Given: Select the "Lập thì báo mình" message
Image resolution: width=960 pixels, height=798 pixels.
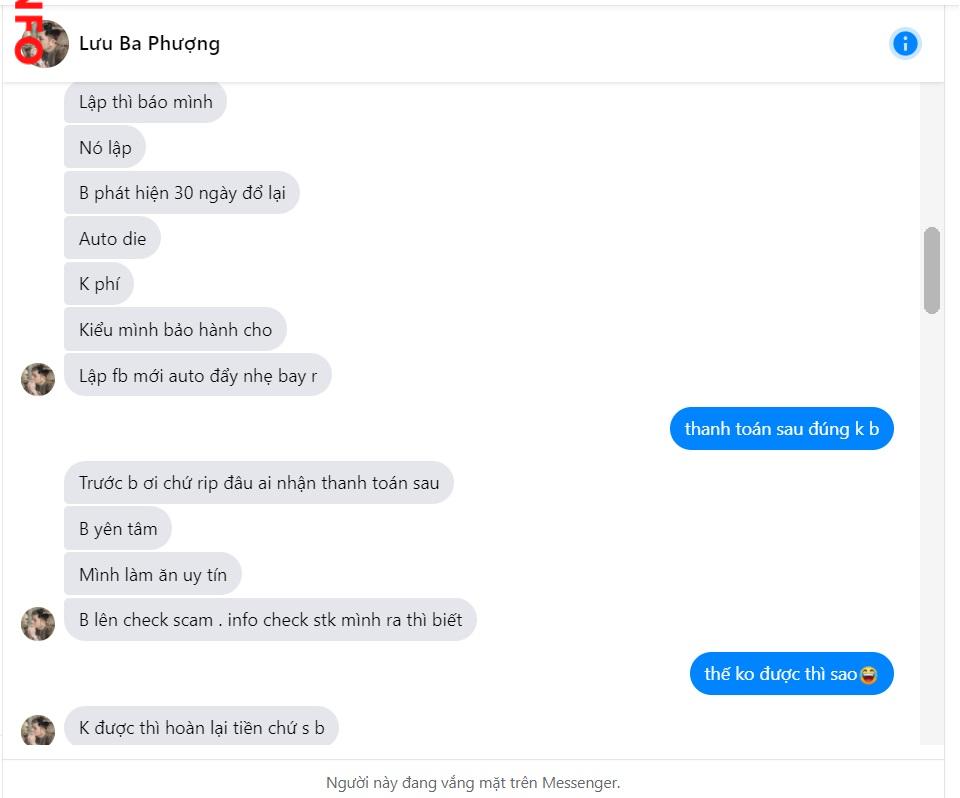Looking at the screenshot, I should tap(146, 102).
